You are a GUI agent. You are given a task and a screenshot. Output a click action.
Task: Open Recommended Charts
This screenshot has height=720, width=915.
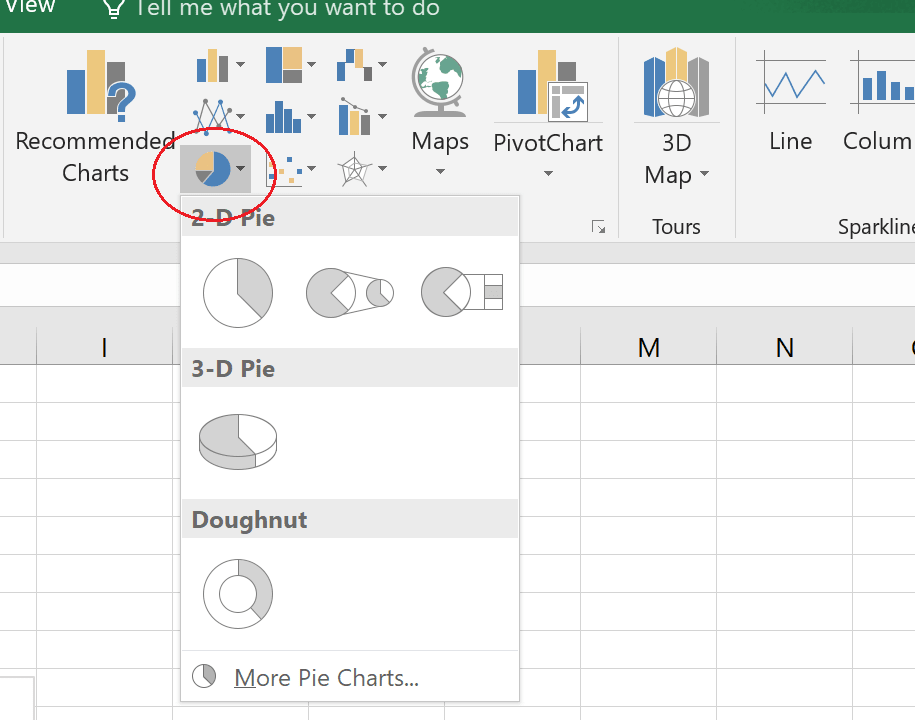pyautogui.click(x=95, y=120)
